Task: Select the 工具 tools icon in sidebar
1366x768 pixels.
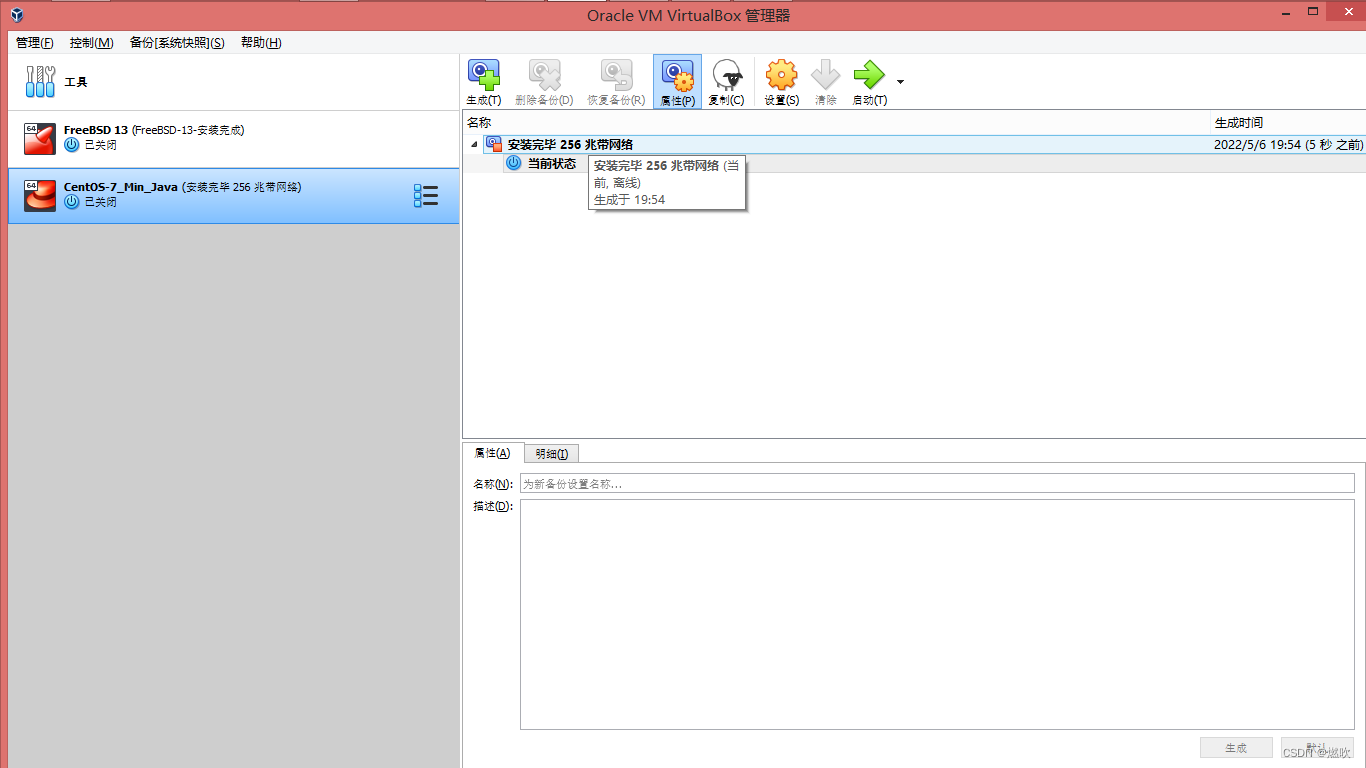Action: point(41,82)
